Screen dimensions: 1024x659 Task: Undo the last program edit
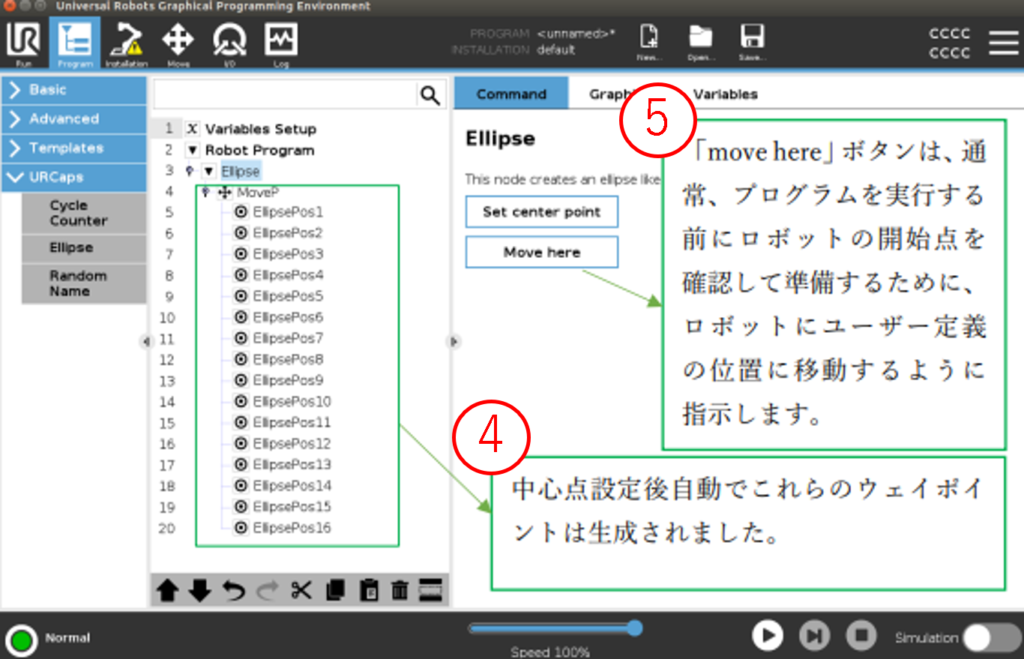[233, 590]
